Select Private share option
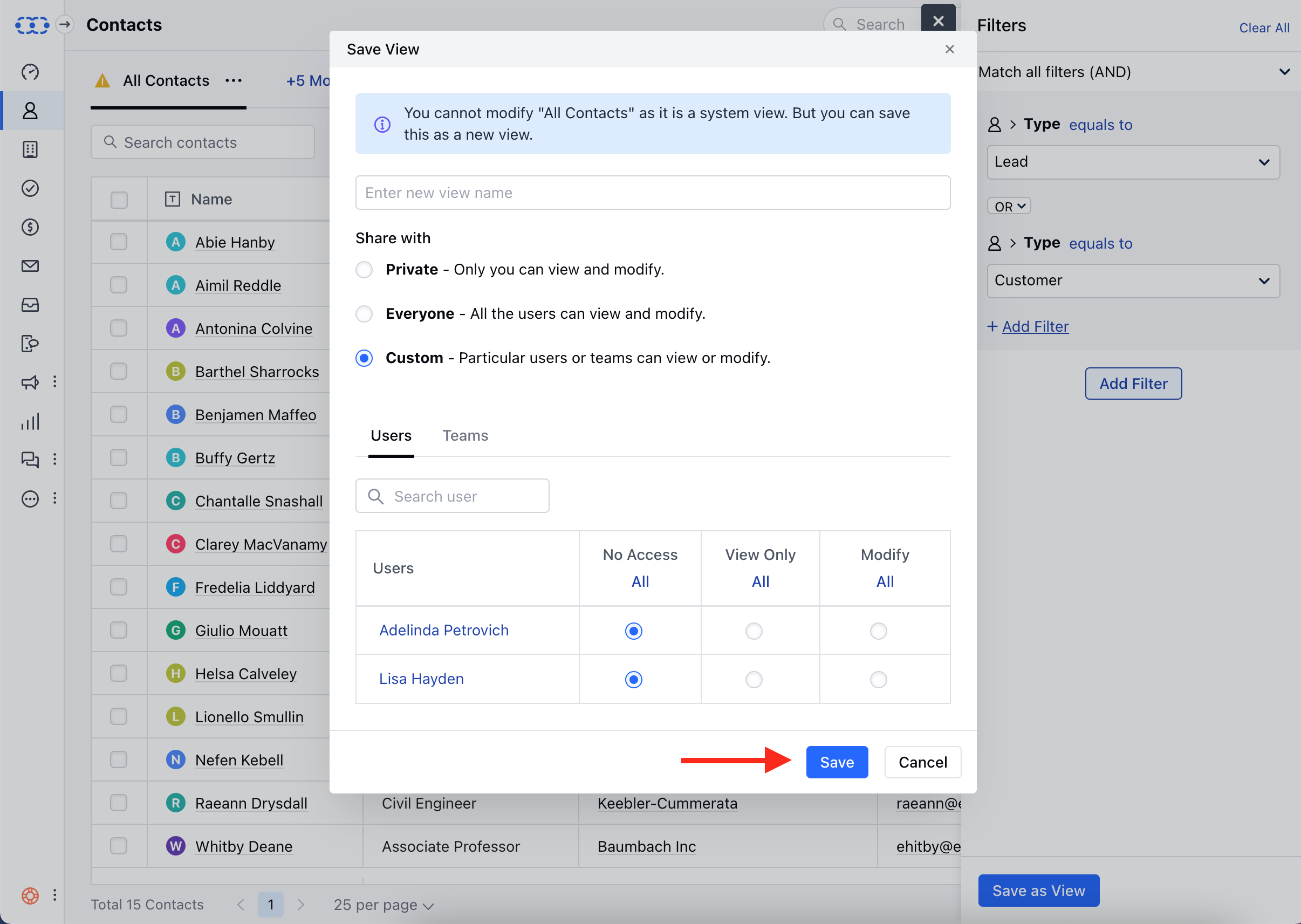 (x=364, y=270)
